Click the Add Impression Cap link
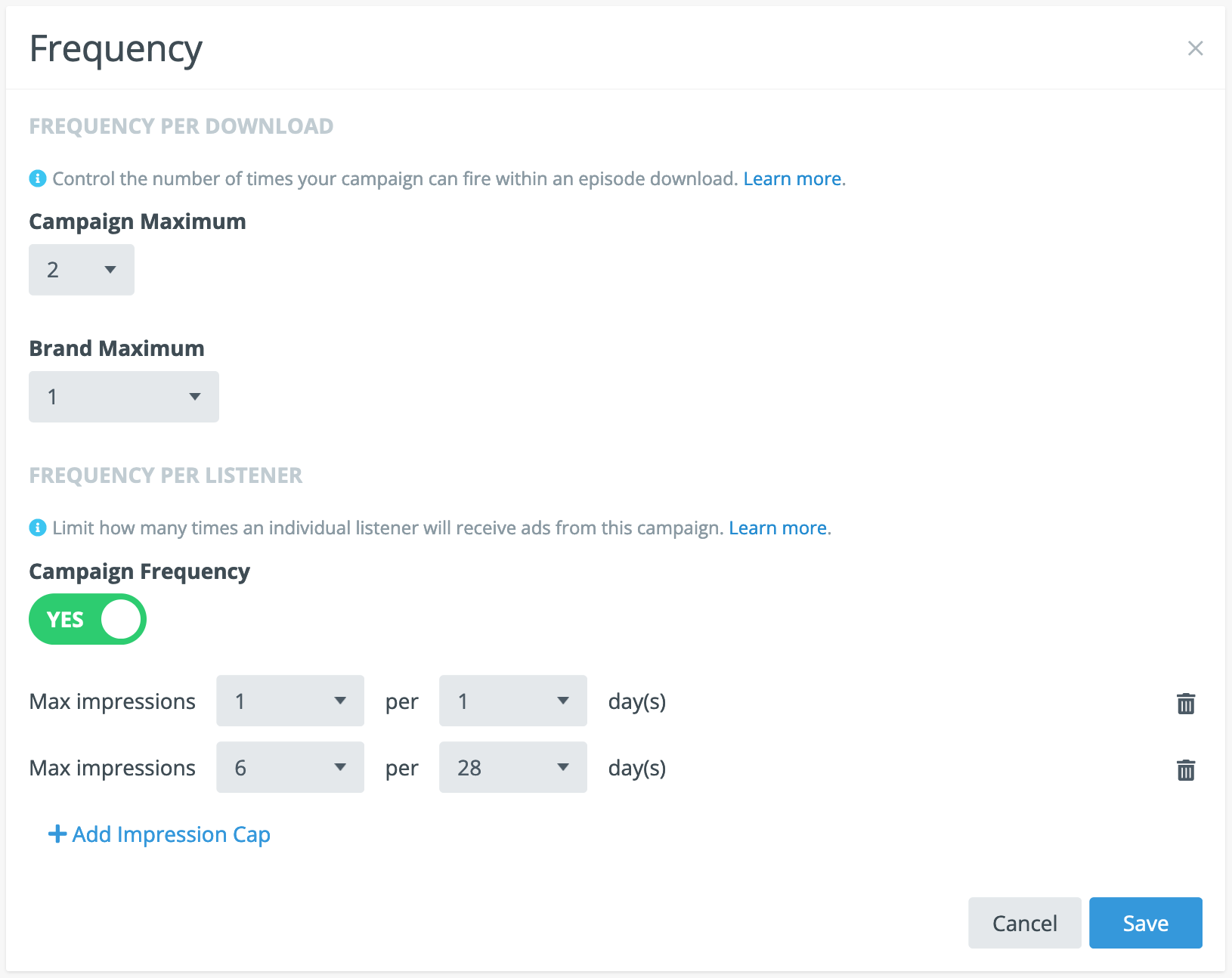Viewport: 1232px width, 978px height. click(x=172, y=834)
